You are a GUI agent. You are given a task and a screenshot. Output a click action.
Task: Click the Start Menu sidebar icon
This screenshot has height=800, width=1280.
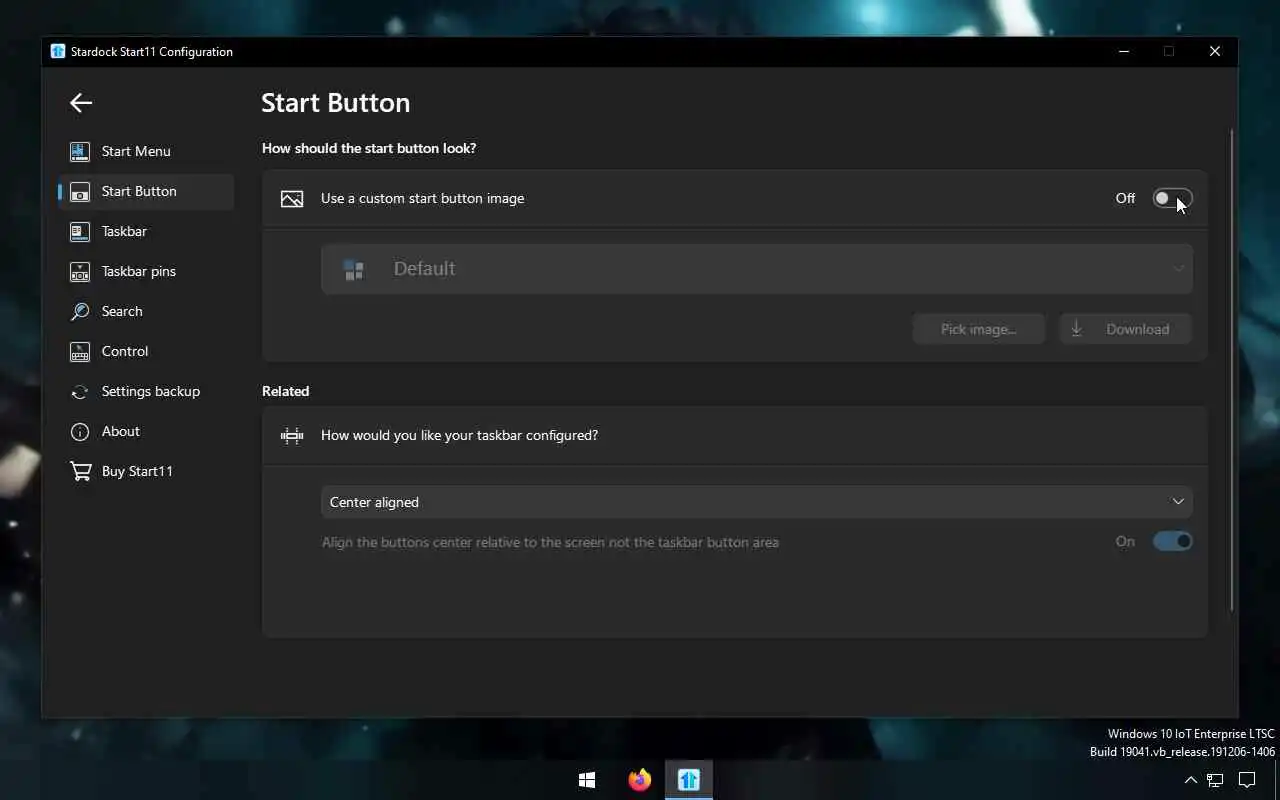point(80,151)
